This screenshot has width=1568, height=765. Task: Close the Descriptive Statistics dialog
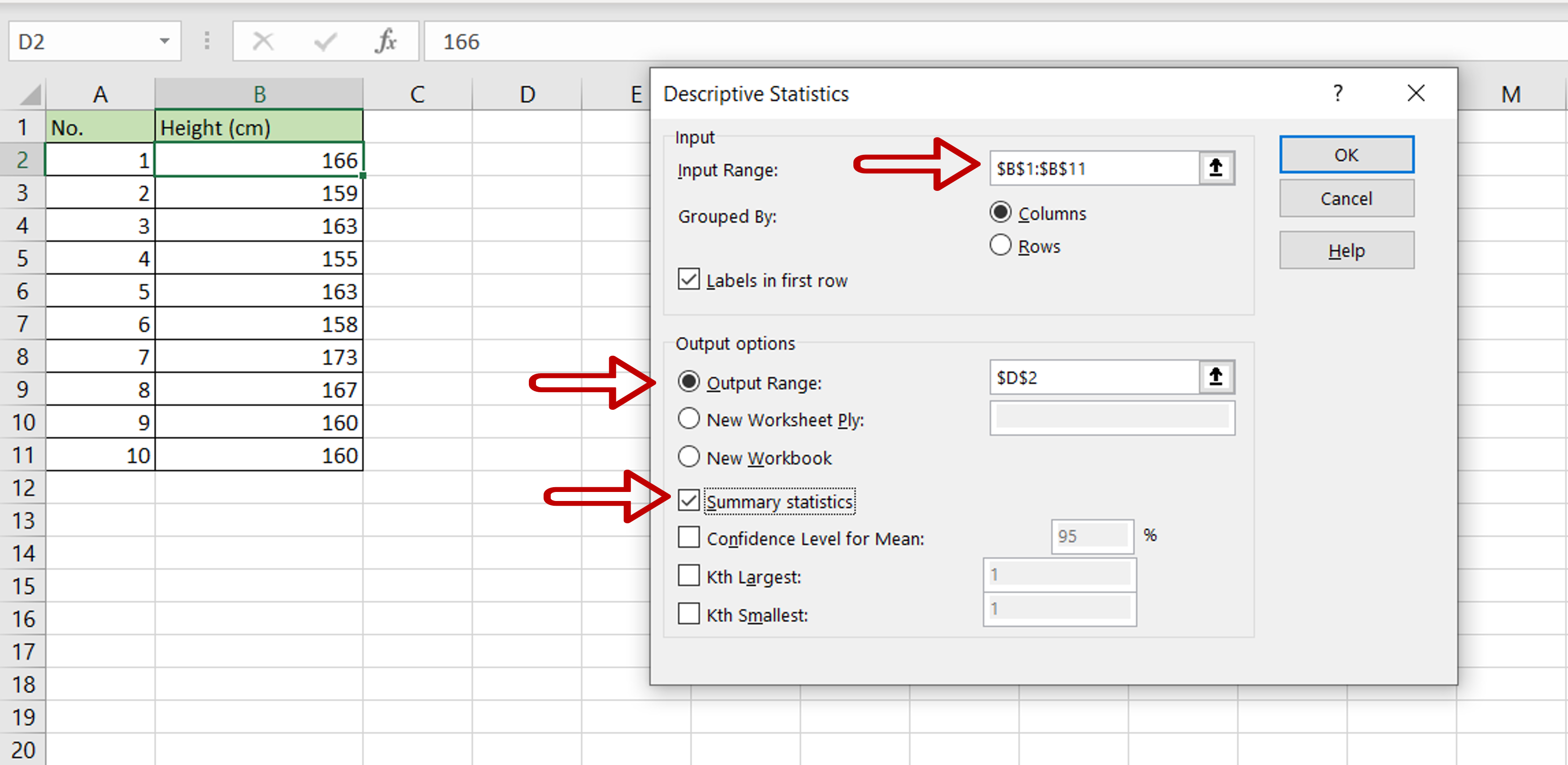[1416, 94]
